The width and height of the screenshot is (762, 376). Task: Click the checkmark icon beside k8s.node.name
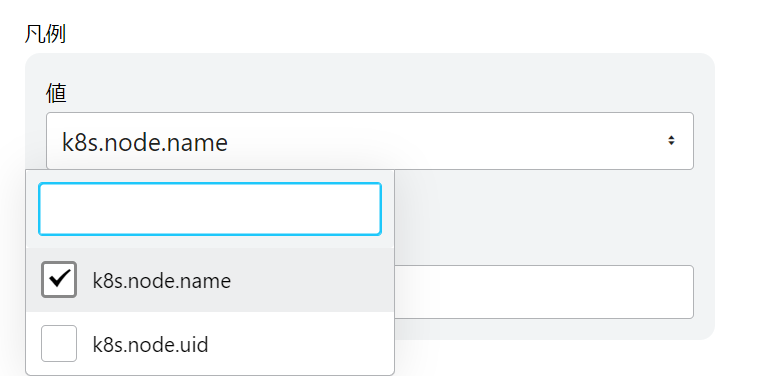coord(59,279)
